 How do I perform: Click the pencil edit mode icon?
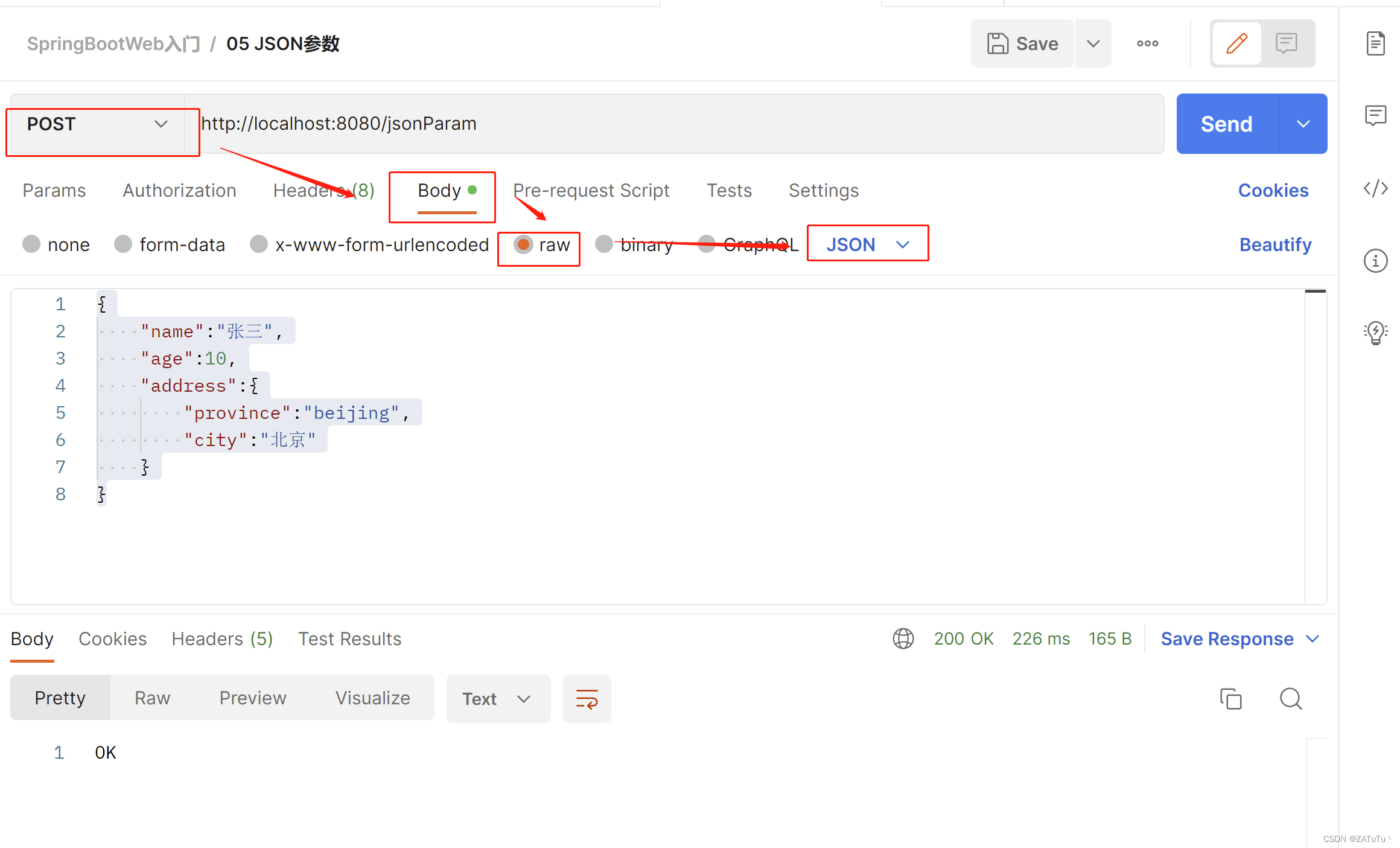point(1236,43)
